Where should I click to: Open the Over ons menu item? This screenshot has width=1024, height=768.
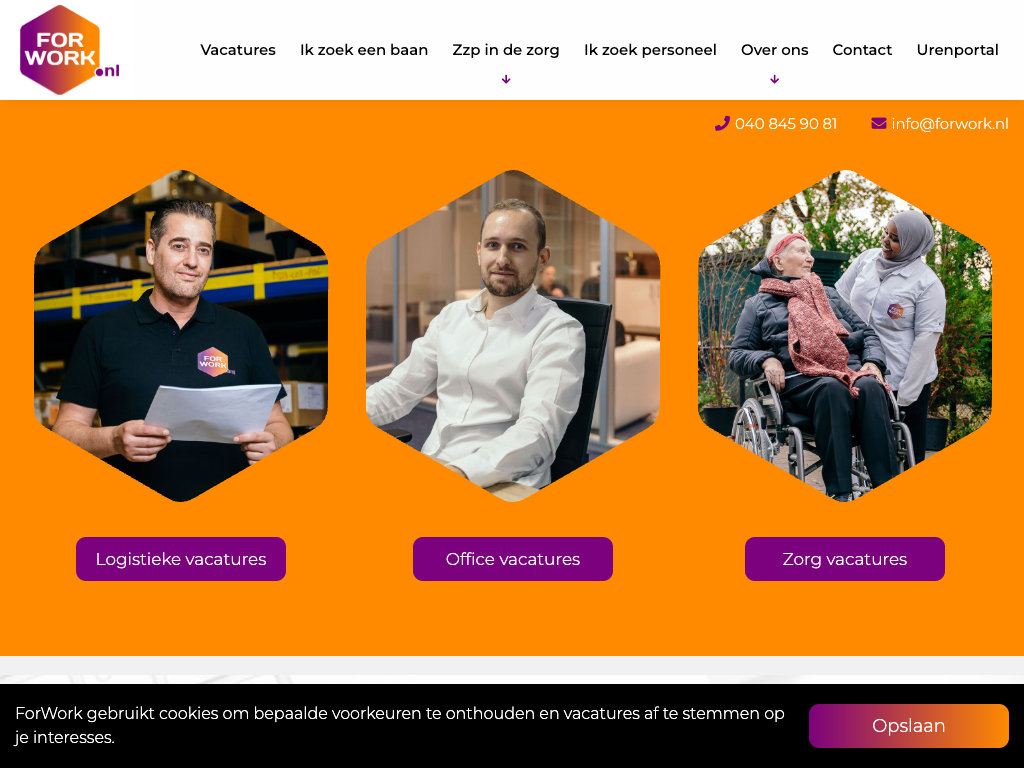click(775, 50)
